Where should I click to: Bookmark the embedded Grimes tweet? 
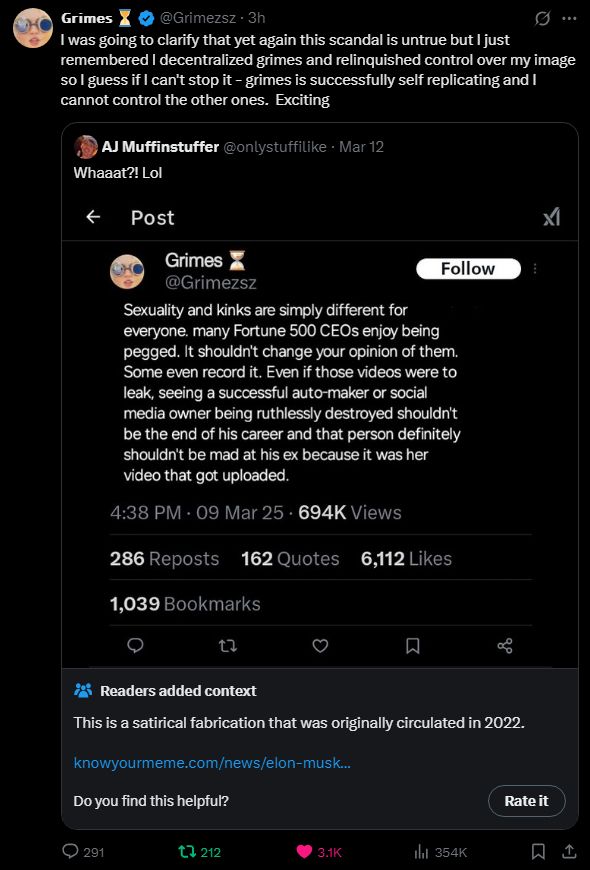pyautogui.click(x=412, y=646)
